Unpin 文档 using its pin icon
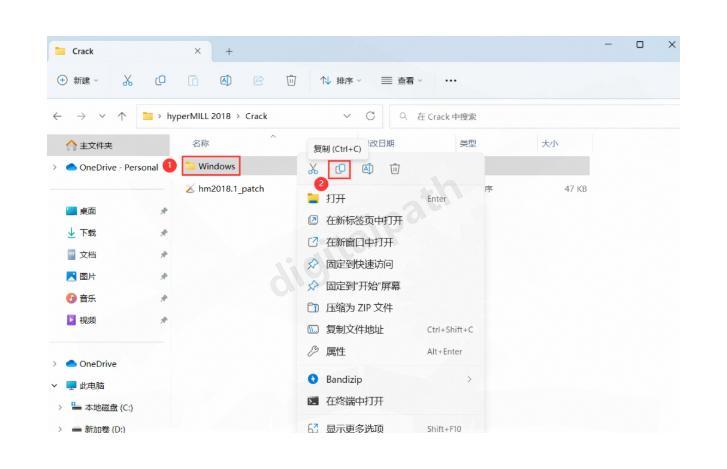This screenshot has height=469, width=727. pos(164,255)
